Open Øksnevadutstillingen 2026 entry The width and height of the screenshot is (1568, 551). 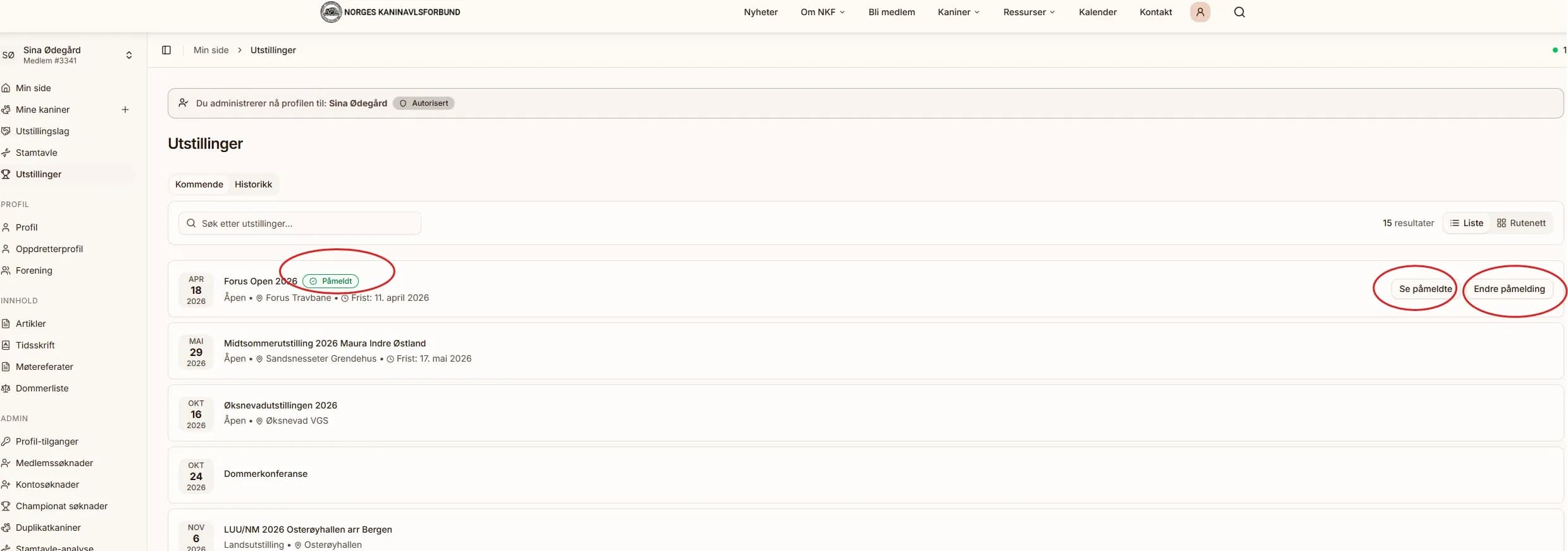(x=280, y=405)
